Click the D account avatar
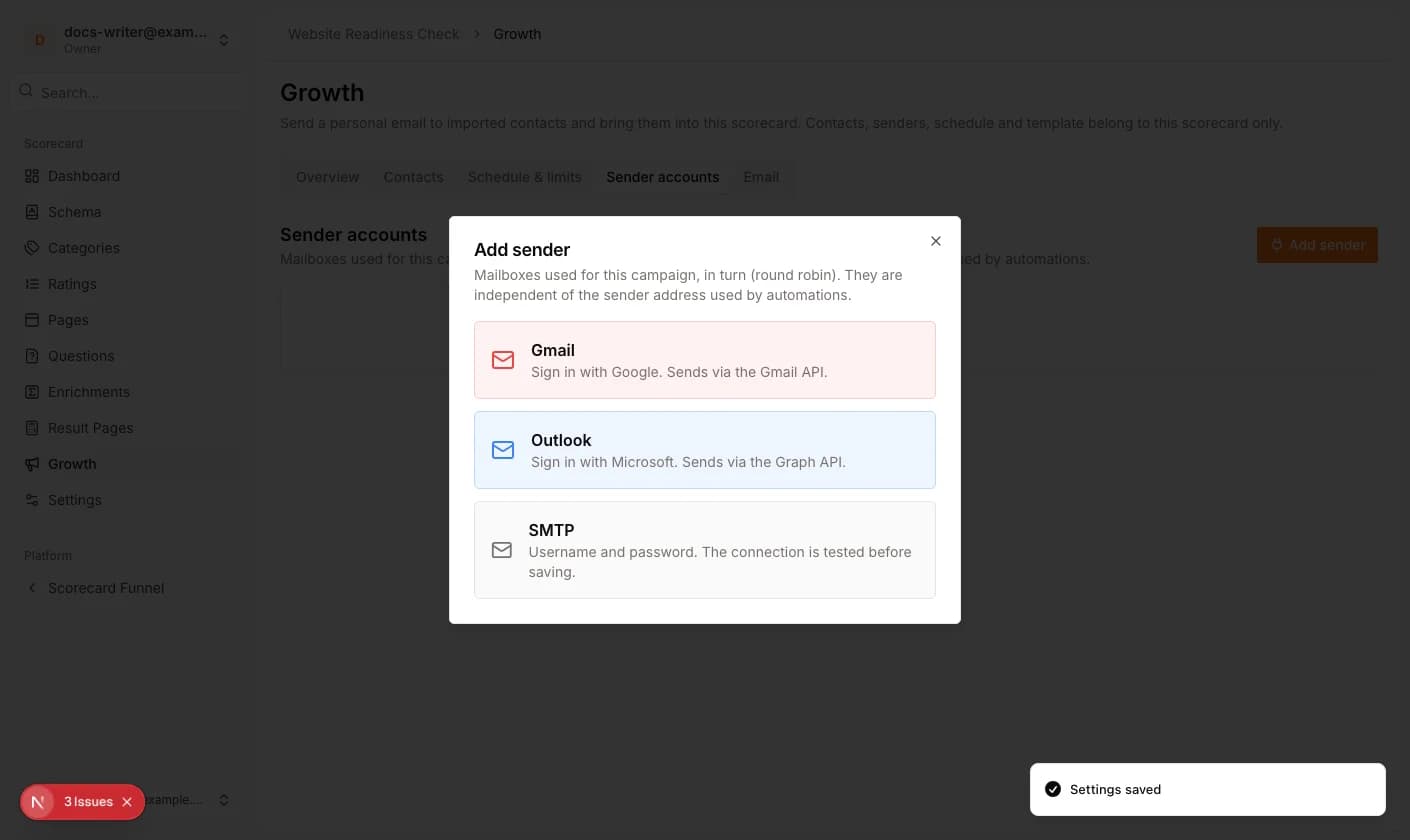This screenshot has height=840, width=1410. click(x=40, y=40)
